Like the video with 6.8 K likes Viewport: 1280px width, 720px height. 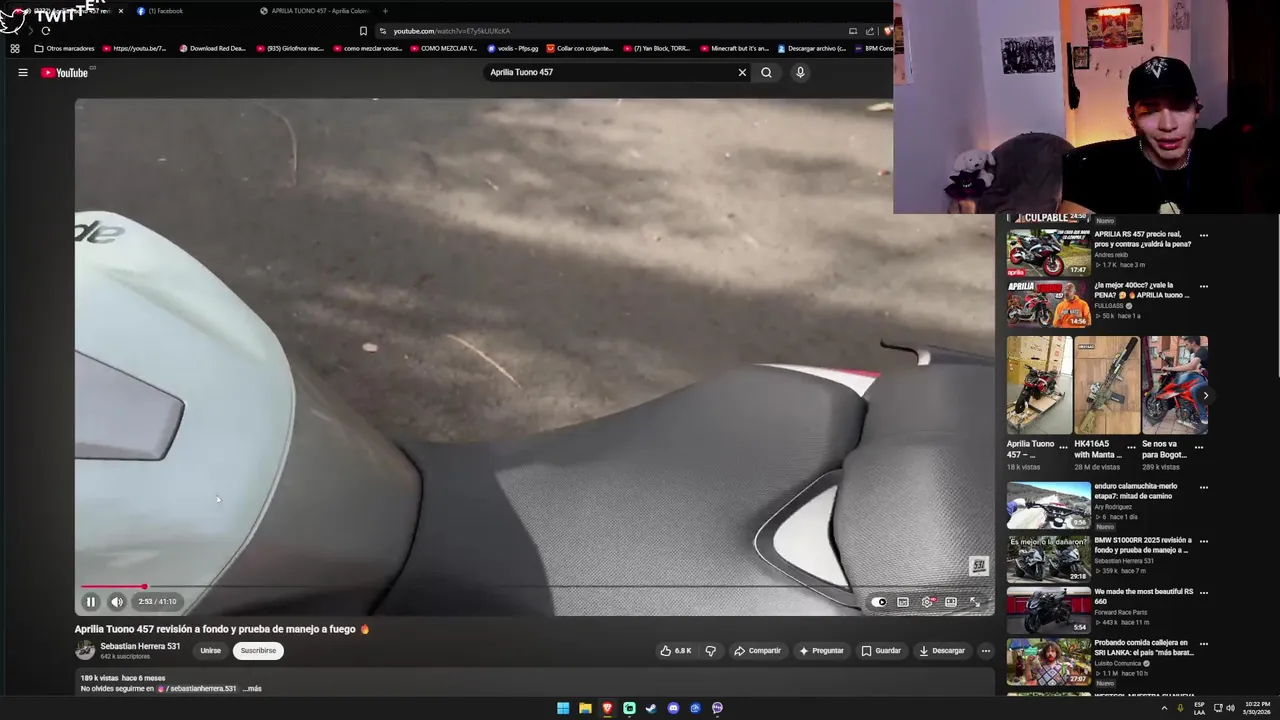(x=676, y=651)
